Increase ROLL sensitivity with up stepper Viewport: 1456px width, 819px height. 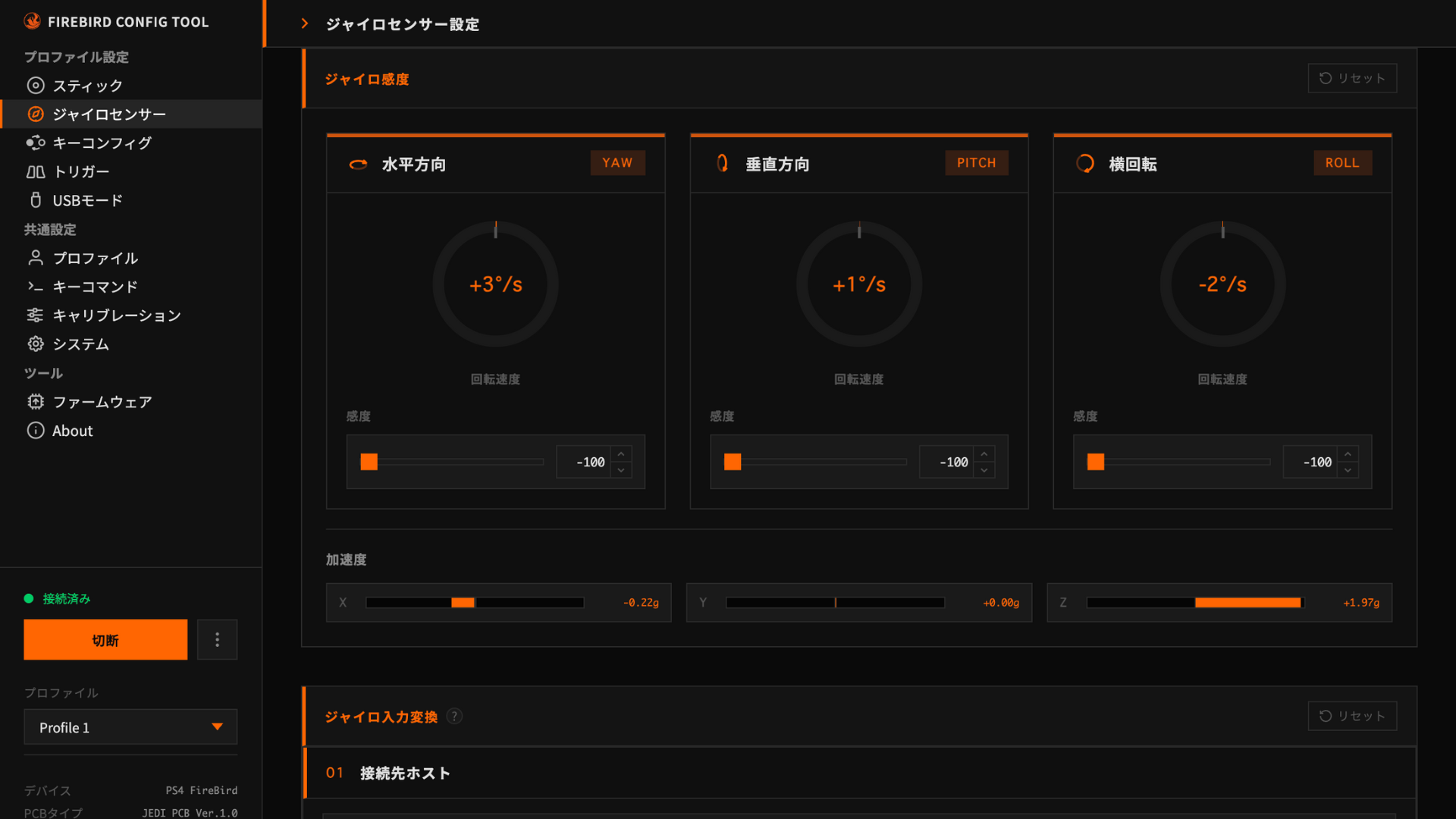1348,453
